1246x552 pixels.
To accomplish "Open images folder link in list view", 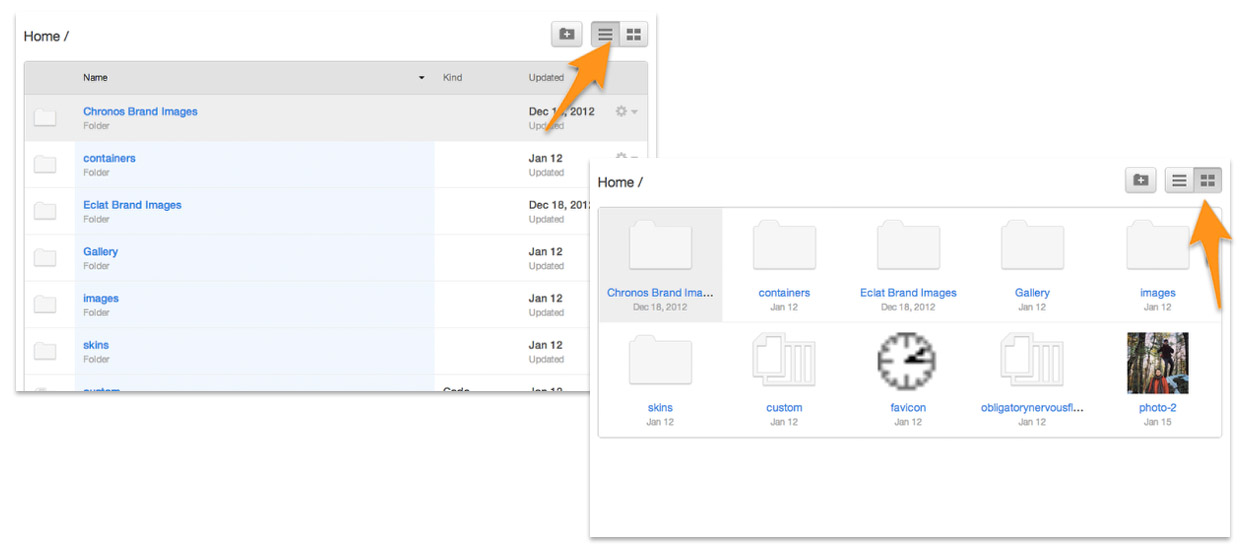I will coord(101,298).
